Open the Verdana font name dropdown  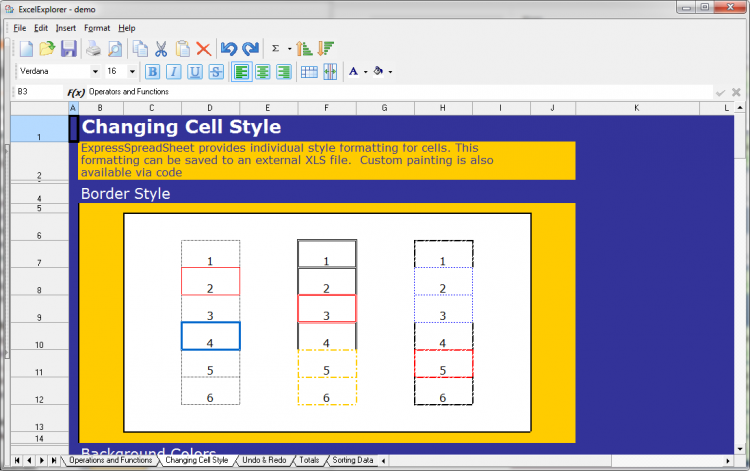(95, 71)
